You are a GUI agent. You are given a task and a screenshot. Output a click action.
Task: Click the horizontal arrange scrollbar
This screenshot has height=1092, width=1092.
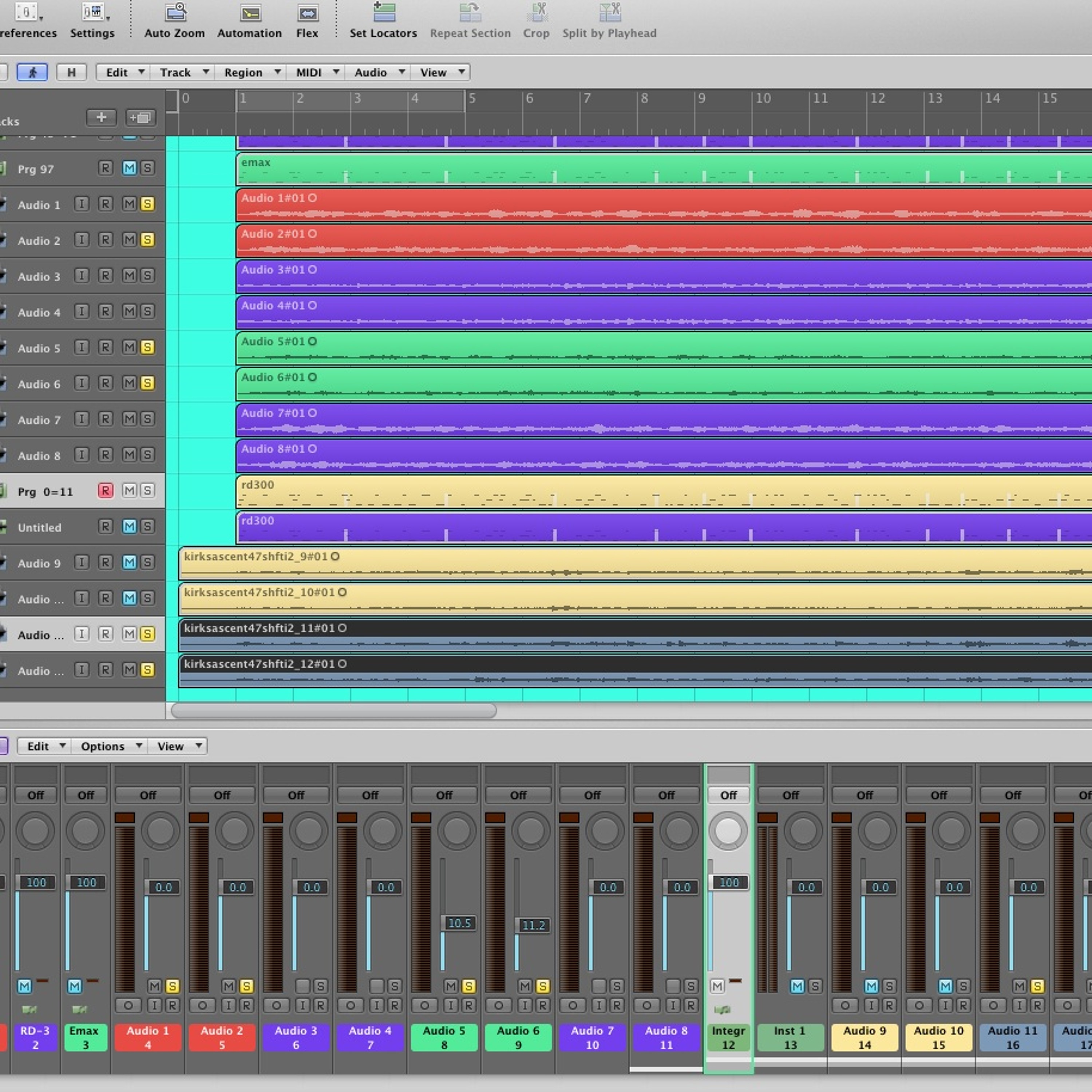click(x=333, y=711)
